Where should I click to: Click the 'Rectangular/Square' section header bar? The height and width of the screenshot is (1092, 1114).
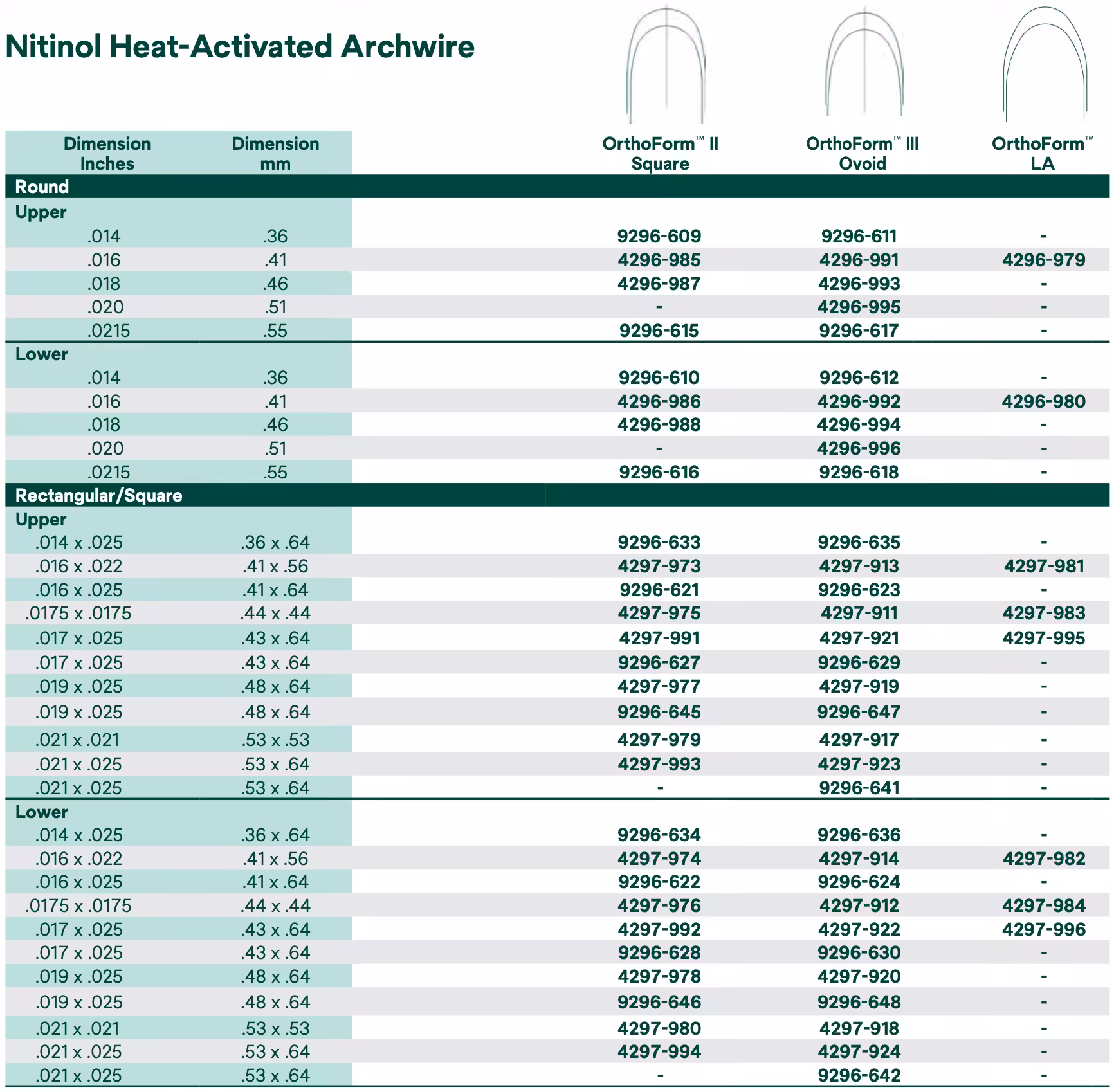(558, 495)
